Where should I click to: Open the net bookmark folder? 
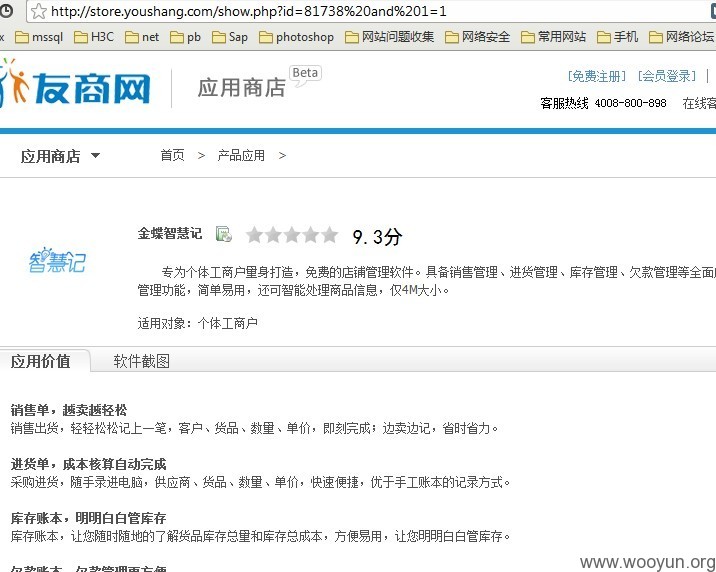tap(142, 37)
